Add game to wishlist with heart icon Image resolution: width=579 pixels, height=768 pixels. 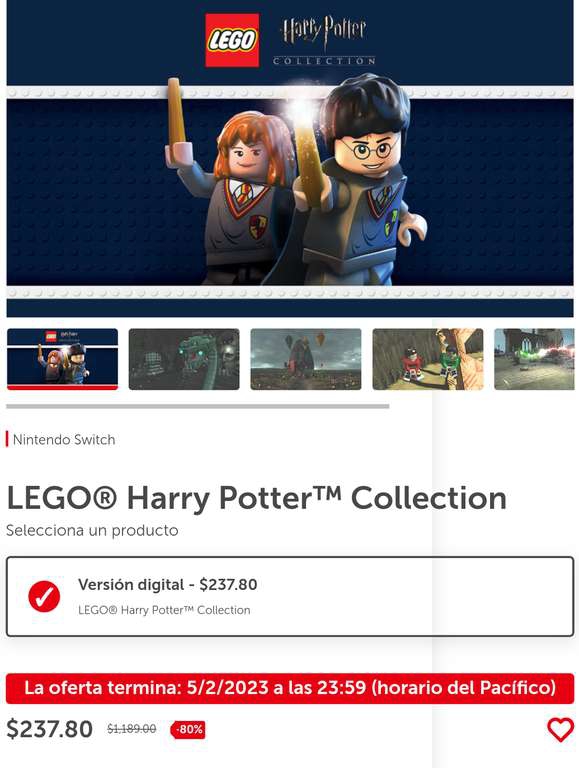tap(560, 730)
